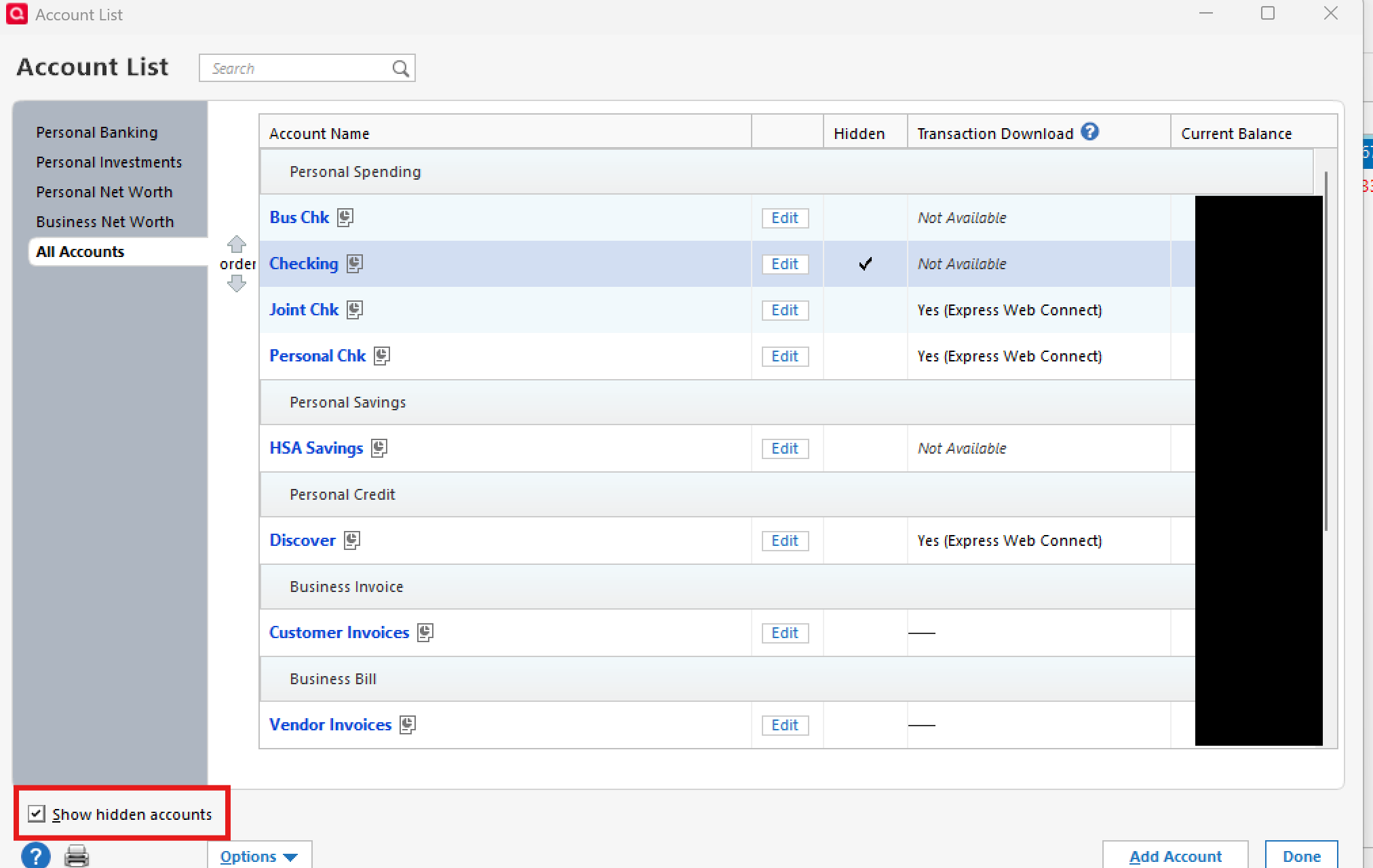Click the search magnifier icon
This screenshot has width=1373, height=868.
pos(400,68)
